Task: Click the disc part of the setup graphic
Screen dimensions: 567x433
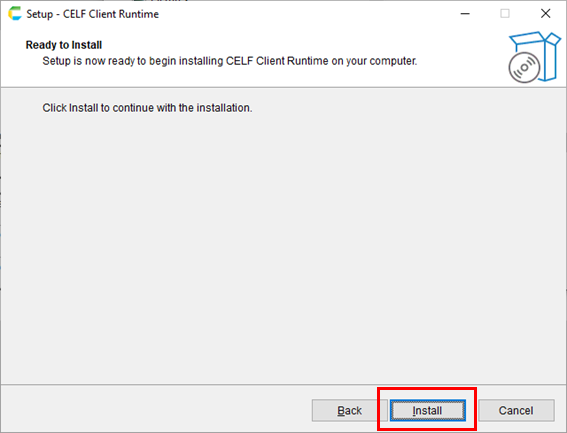Action: 524,68
